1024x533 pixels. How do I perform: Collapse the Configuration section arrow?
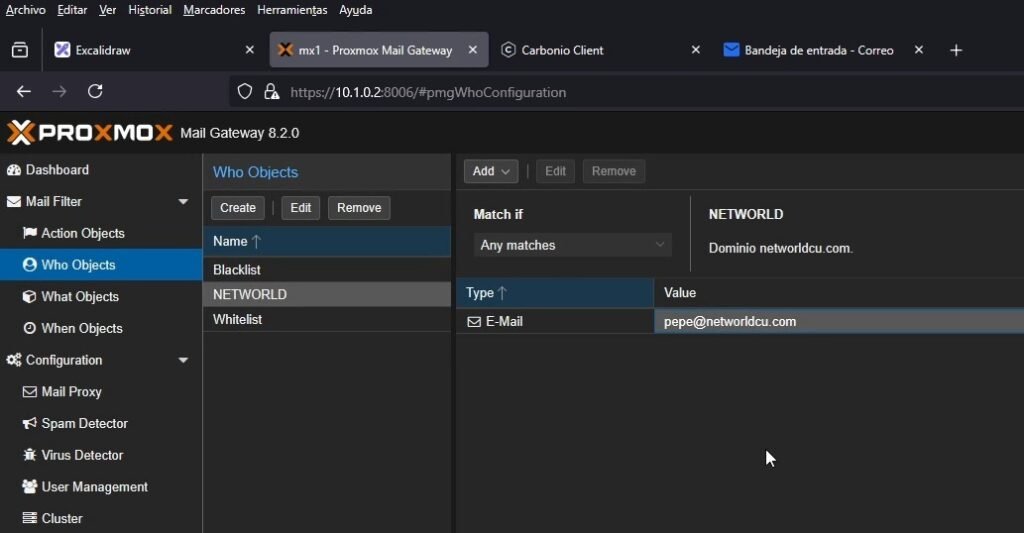pos(184,360)
